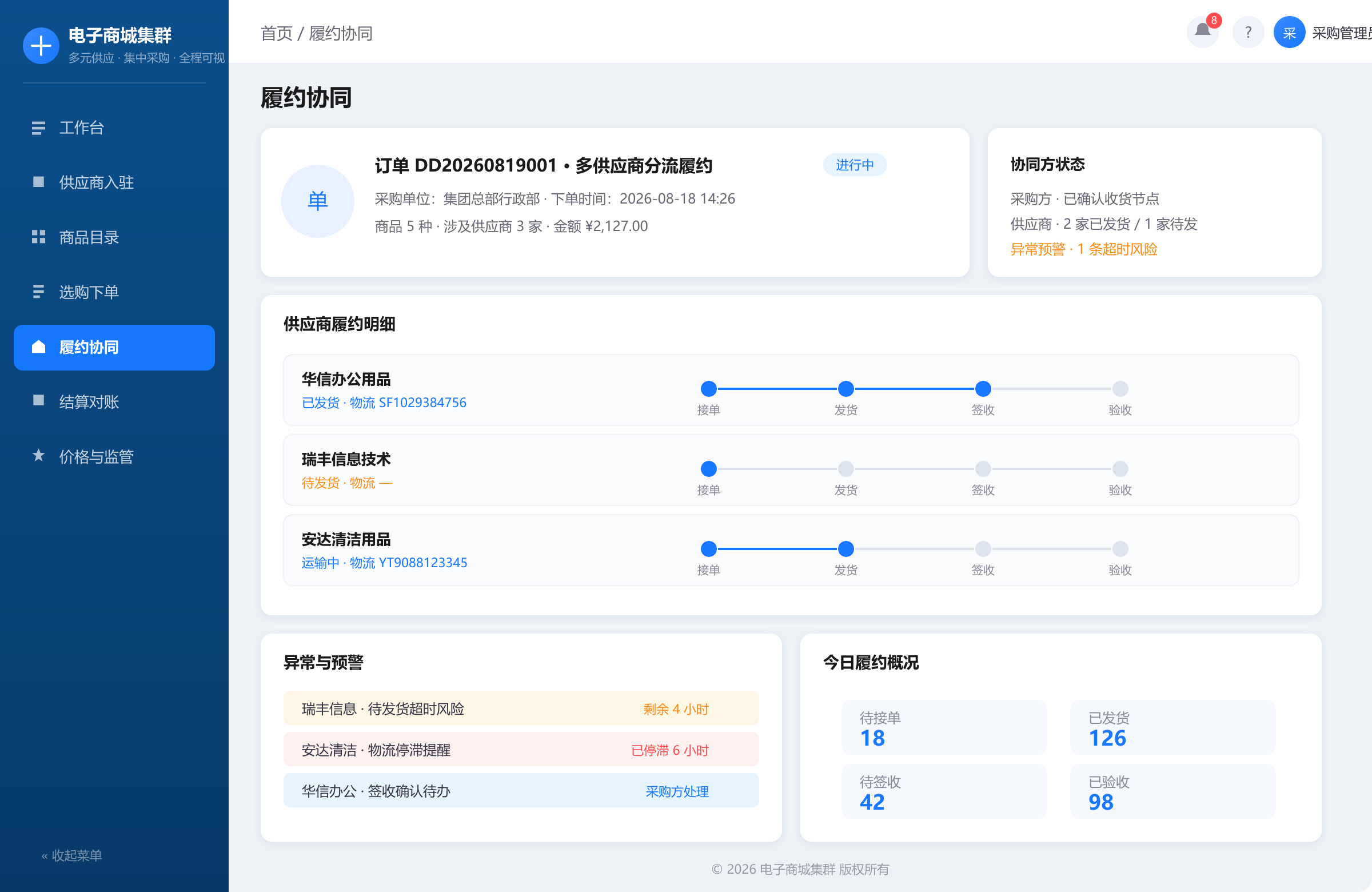1372x892 pixels.
Task: Click 采购方 · 已确认收货节点 text
Action: point(1084,198)
